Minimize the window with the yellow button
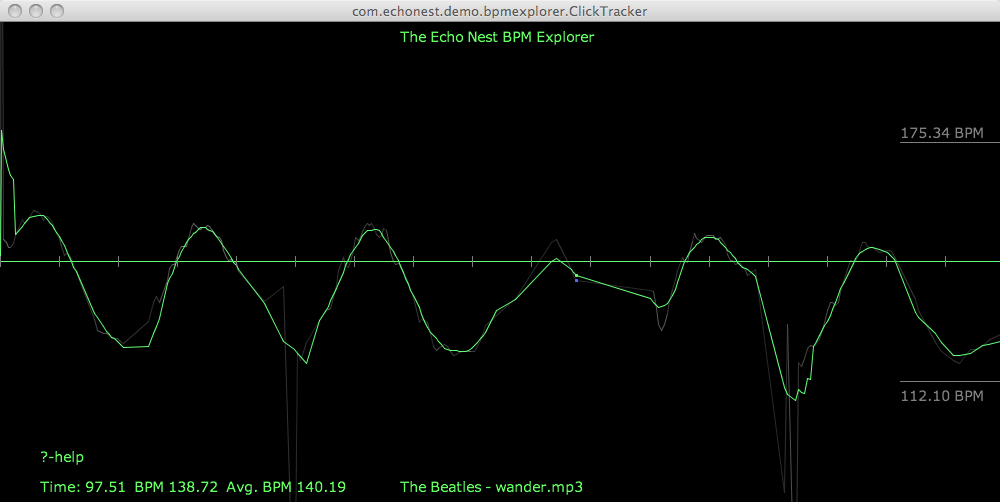The height and width of the screenshot is (502, 1000). [x=36, y=10]
